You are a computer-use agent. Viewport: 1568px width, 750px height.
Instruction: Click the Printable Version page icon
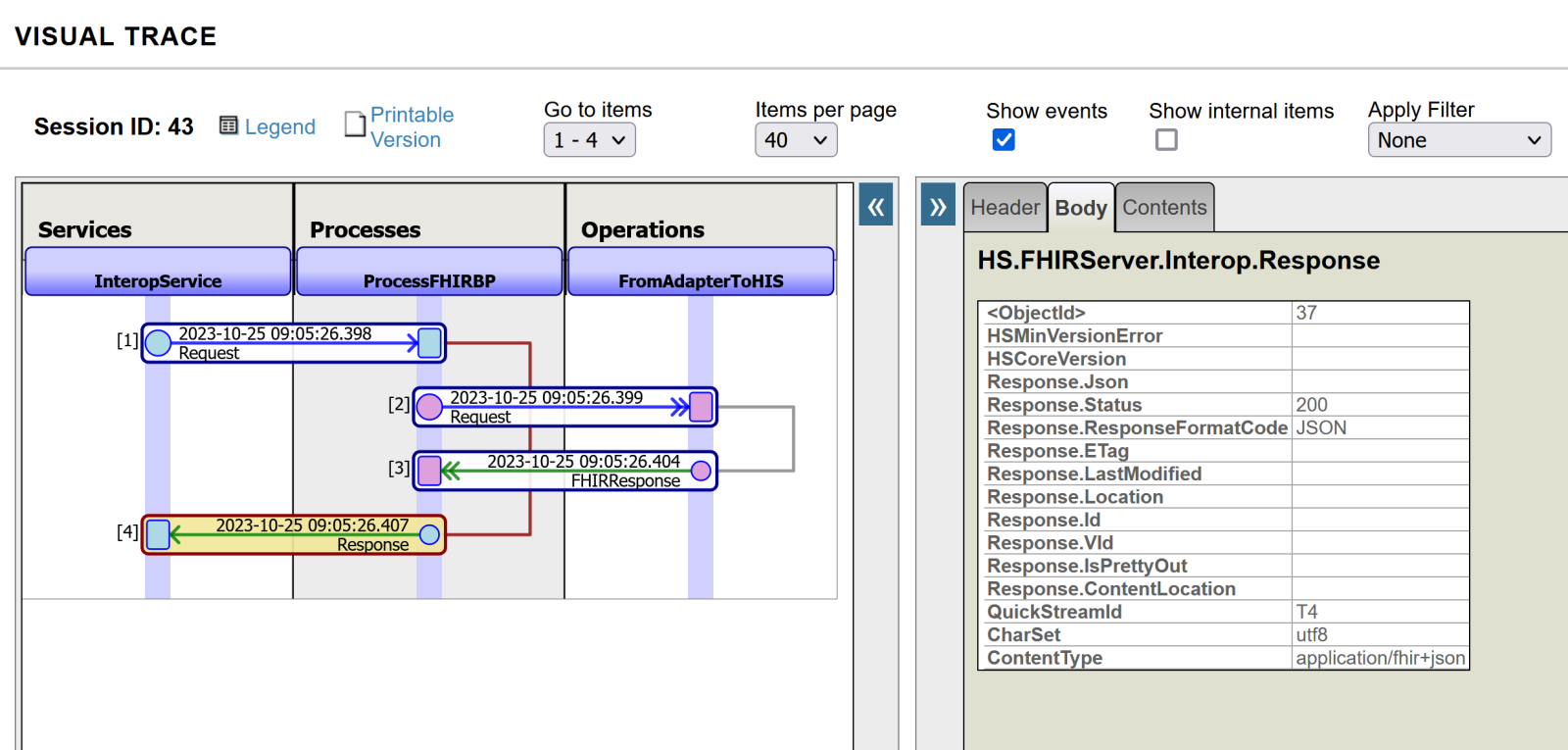355,125
